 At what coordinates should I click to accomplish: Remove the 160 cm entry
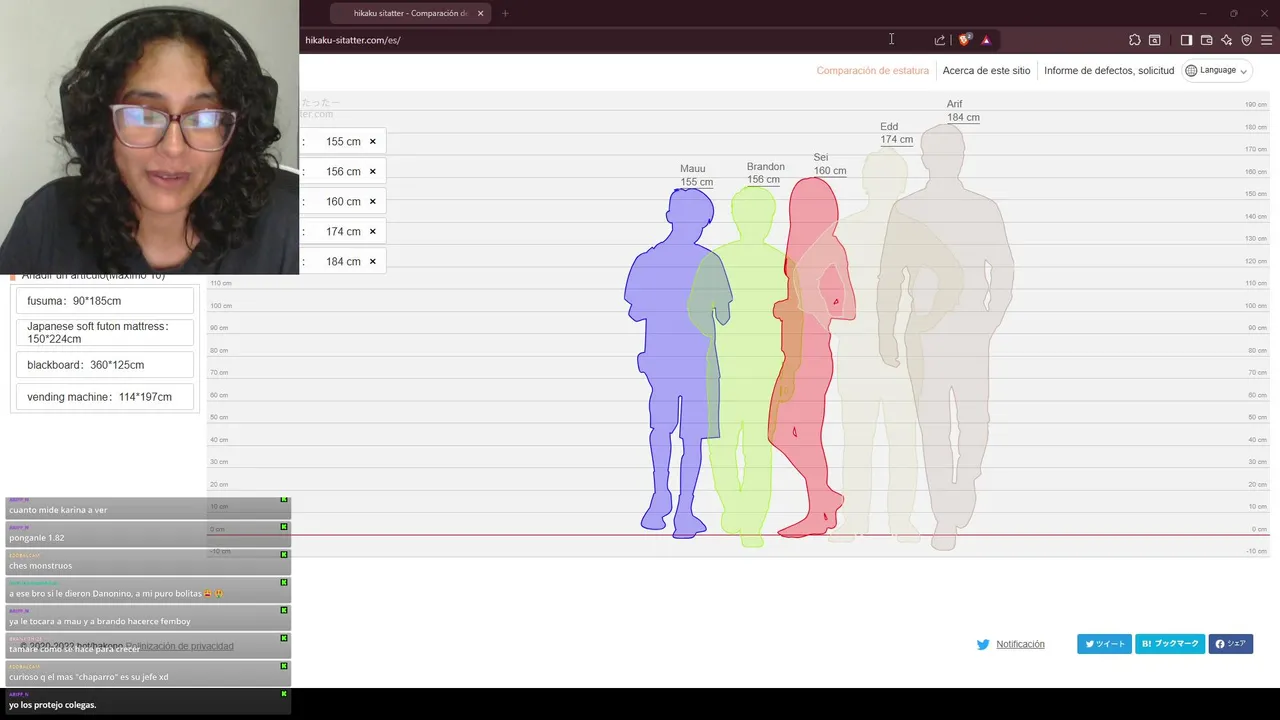pos(373,201)
